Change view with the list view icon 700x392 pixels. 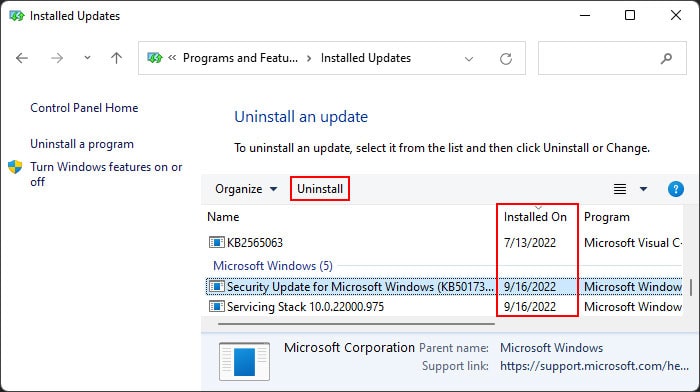pos(620,189)
